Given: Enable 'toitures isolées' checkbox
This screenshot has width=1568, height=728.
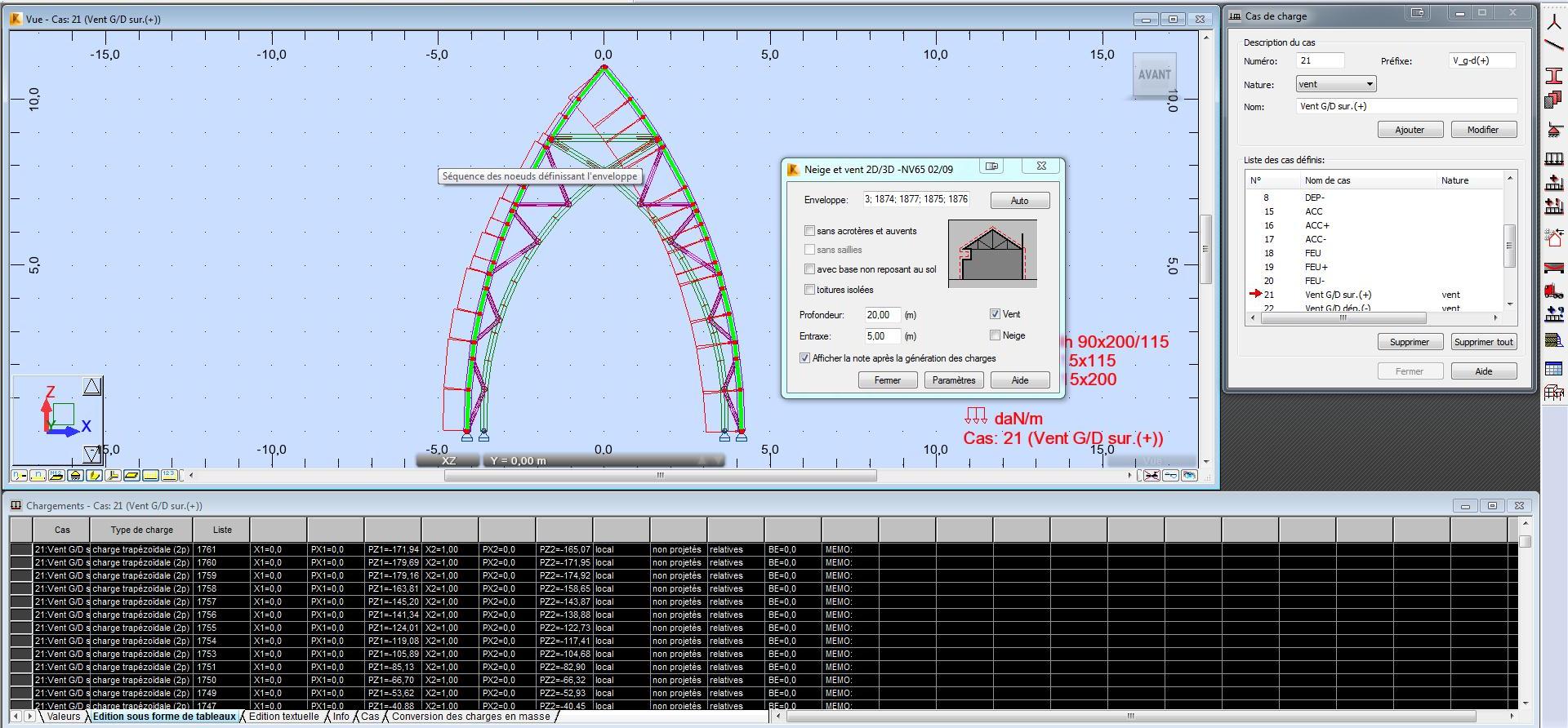Looking at the screenshot, I should pos(809,290).
